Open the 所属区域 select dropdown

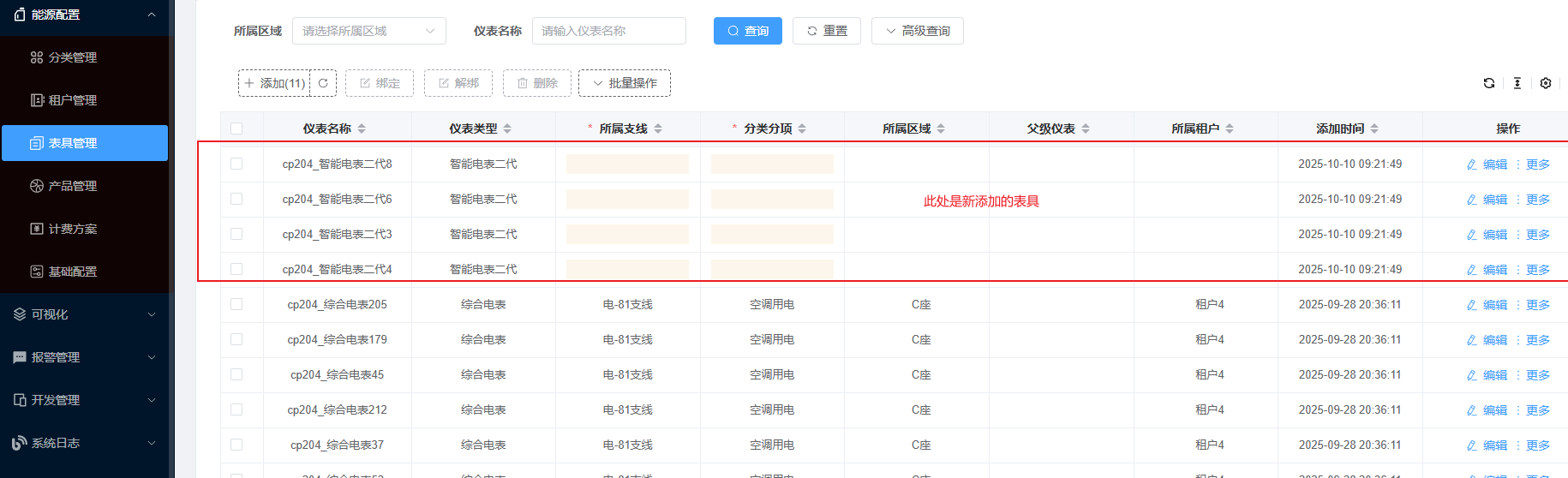[369, 31]
